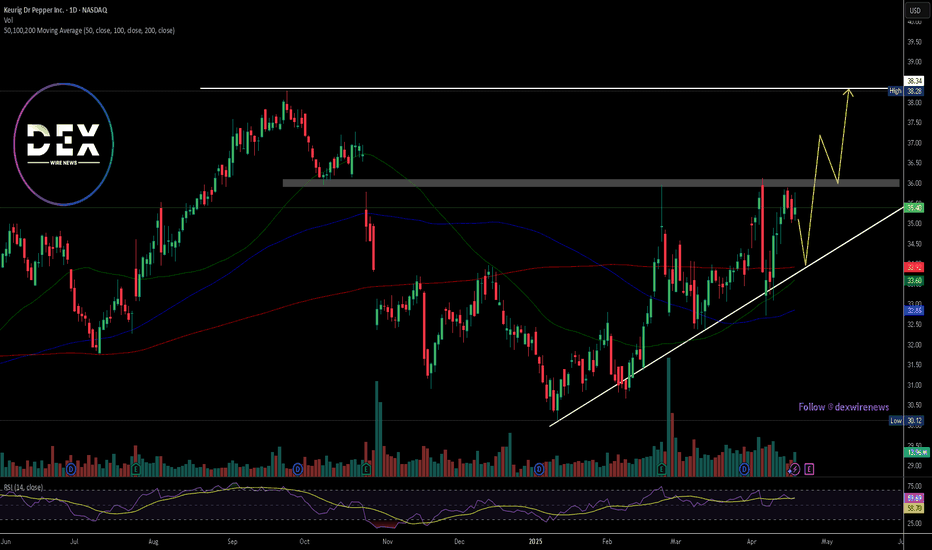
Task: Select the 50,100,200 Moving Average legend
Action: pos(89,30)
